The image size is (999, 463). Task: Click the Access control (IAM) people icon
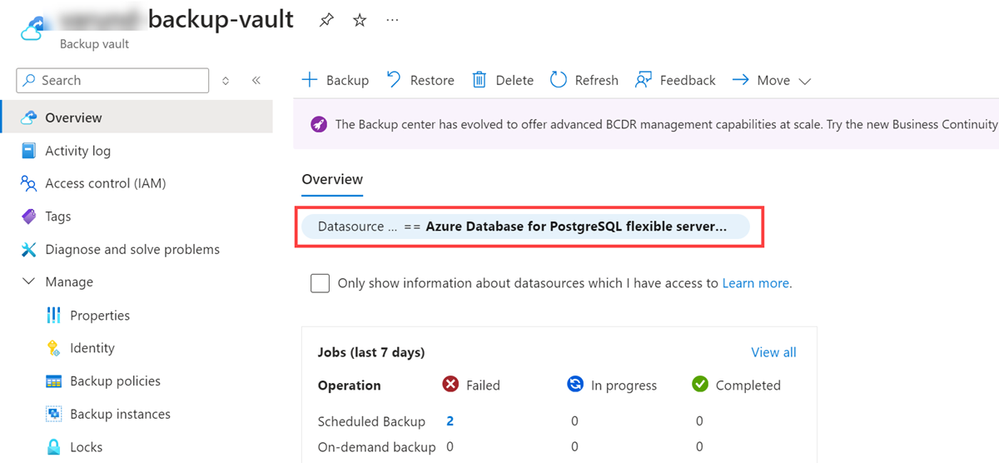tap(29, 184)
